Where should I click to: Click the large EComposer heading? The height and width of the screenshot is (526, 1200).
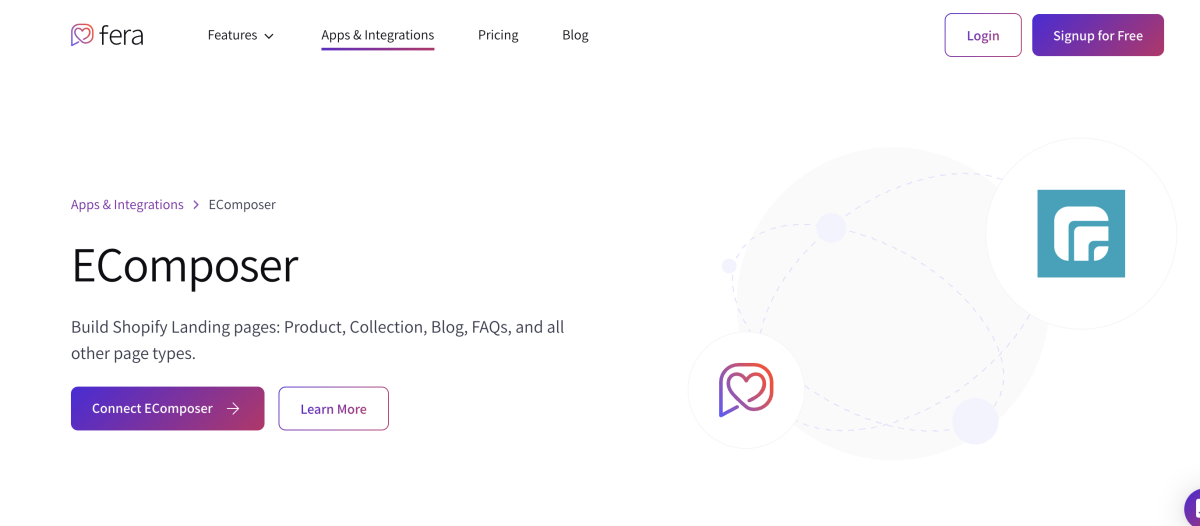point(185,266)
